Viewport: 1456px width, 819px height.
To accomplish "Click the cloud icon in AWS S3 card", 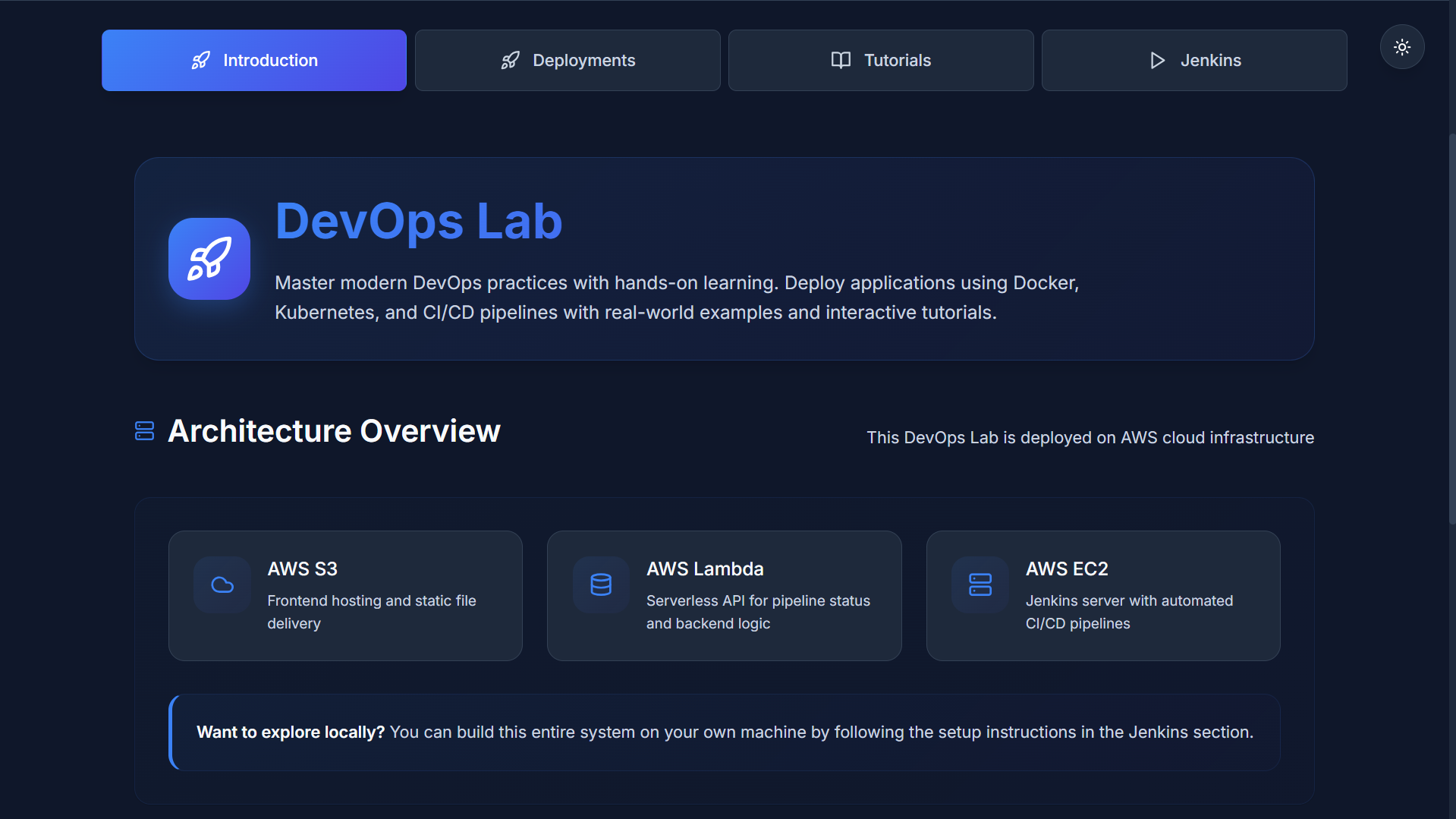I will 222,585.
